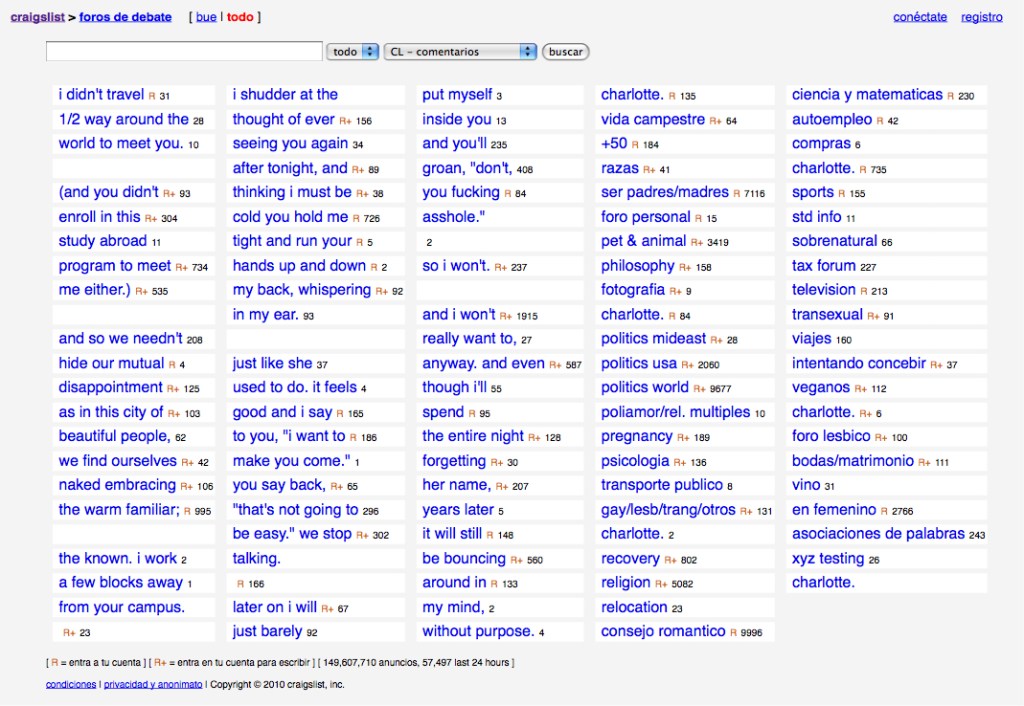Viewport: 1024px width, 706px height.
Task: Switch to the "bue" forum filter
Action: click(x=205, y=17)
